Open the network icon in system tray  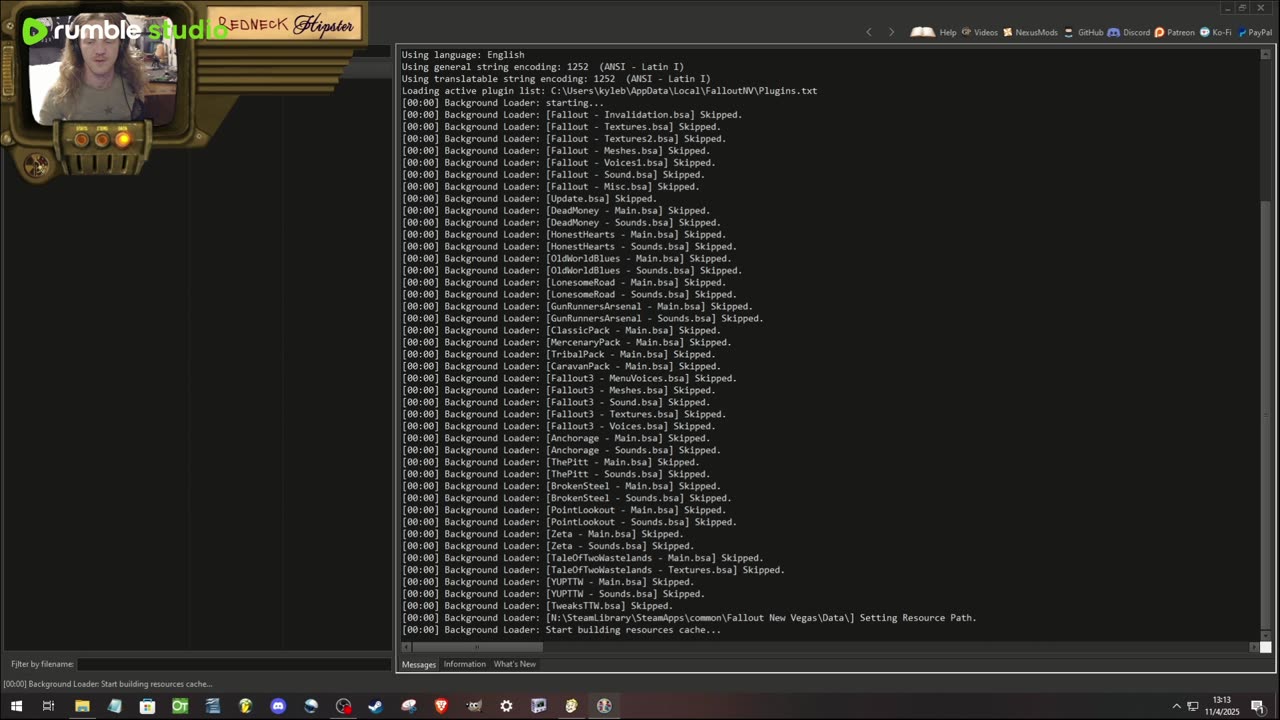click(1193, 706)
